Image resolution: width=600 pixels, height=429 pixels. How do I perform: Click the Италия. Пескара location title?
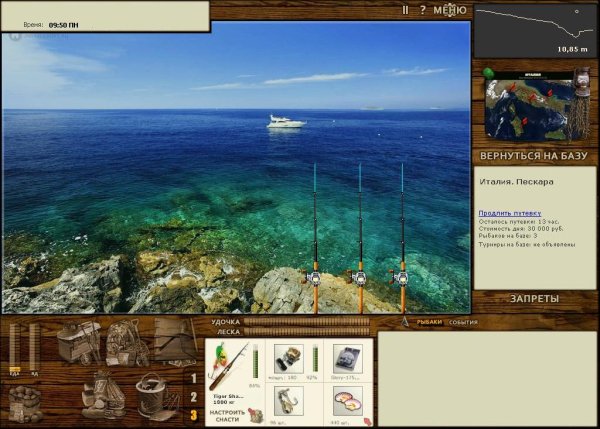coord(516,182)
